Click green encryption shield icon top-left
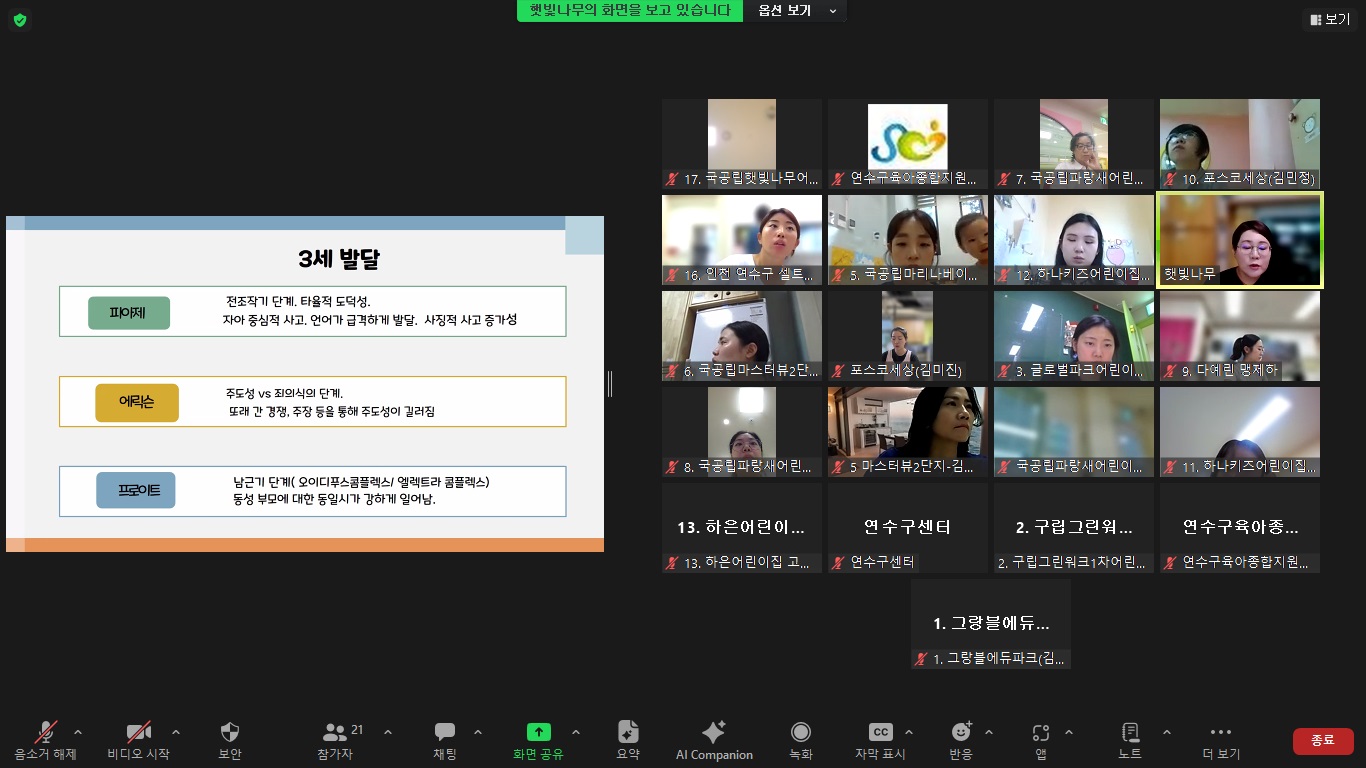 20,19
